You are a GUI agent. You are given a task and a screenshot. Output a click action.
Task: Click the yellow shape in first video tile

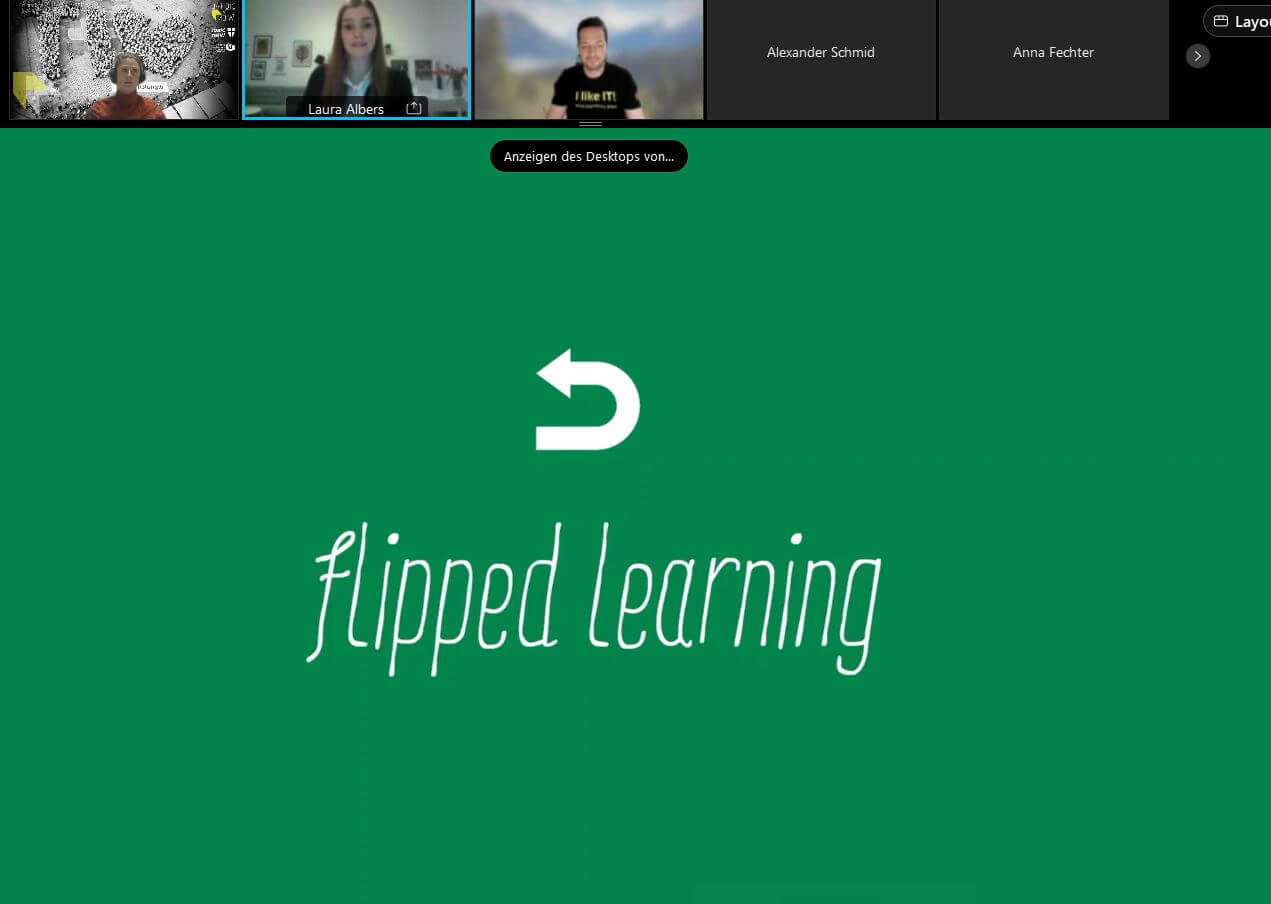click(27, 89)
